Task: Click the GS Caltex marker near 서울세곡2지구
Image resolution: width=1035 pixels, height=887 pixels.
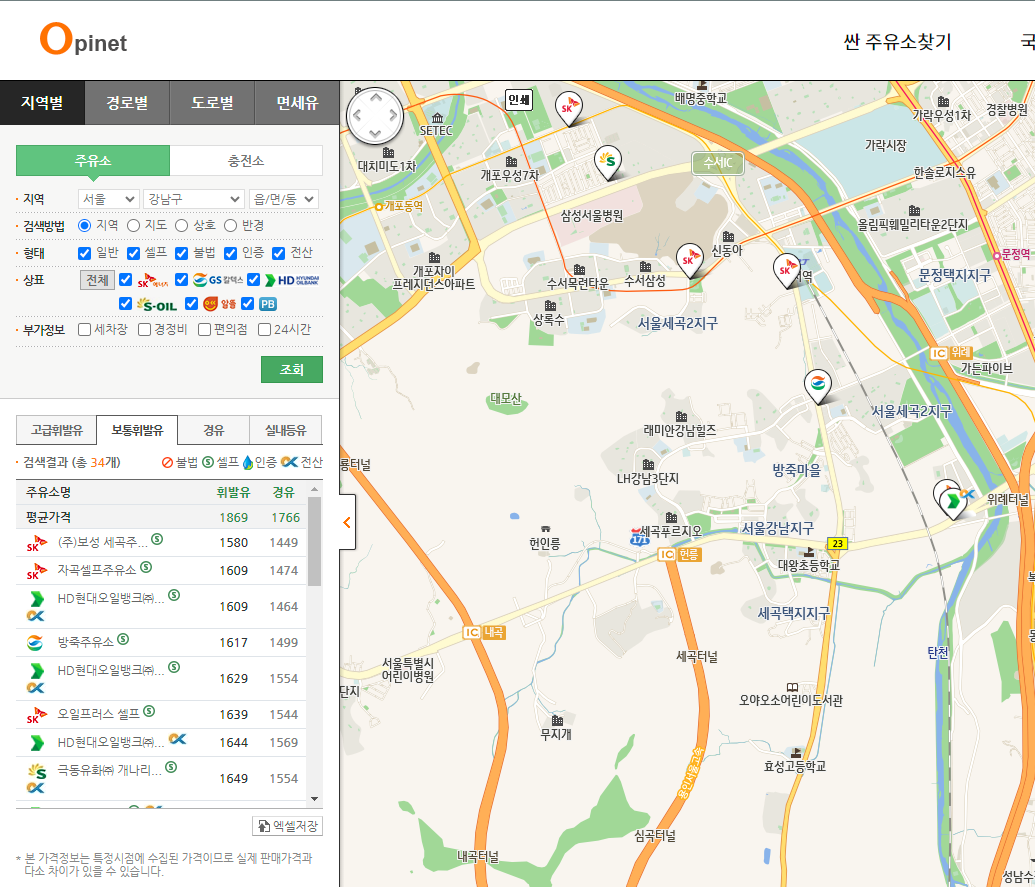Action: 817,387
